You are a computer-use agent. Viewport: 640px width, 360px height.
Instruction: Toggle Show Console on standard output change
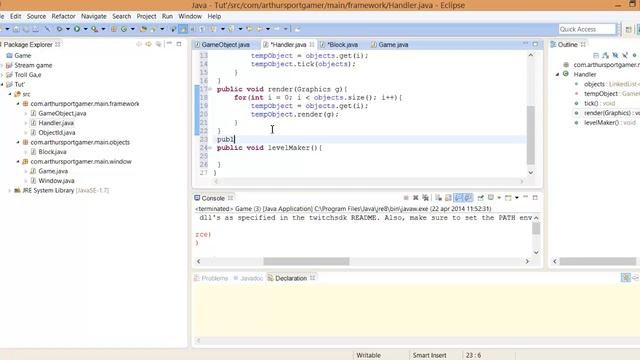pos(458,198)
